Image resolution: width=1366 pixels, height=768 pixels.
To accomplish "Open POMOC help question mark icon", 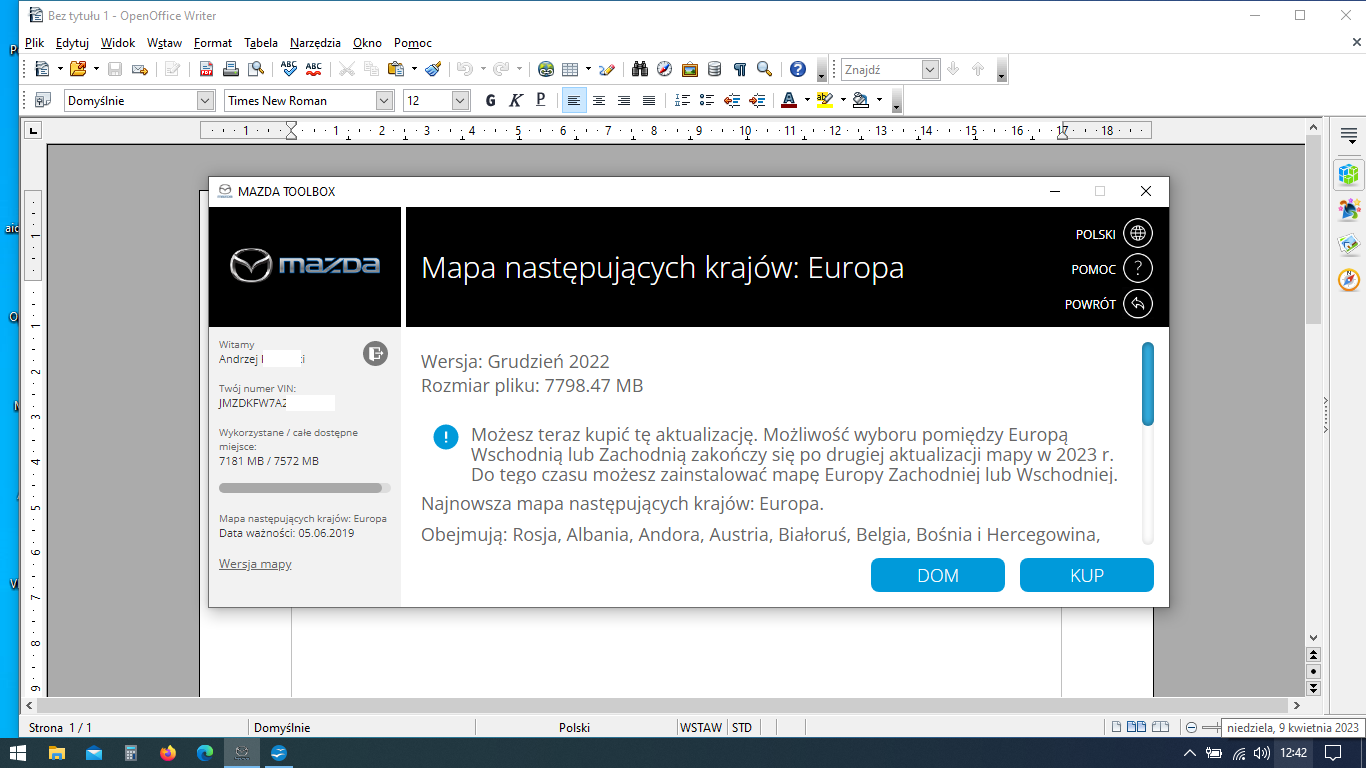I will point(1137,269).
